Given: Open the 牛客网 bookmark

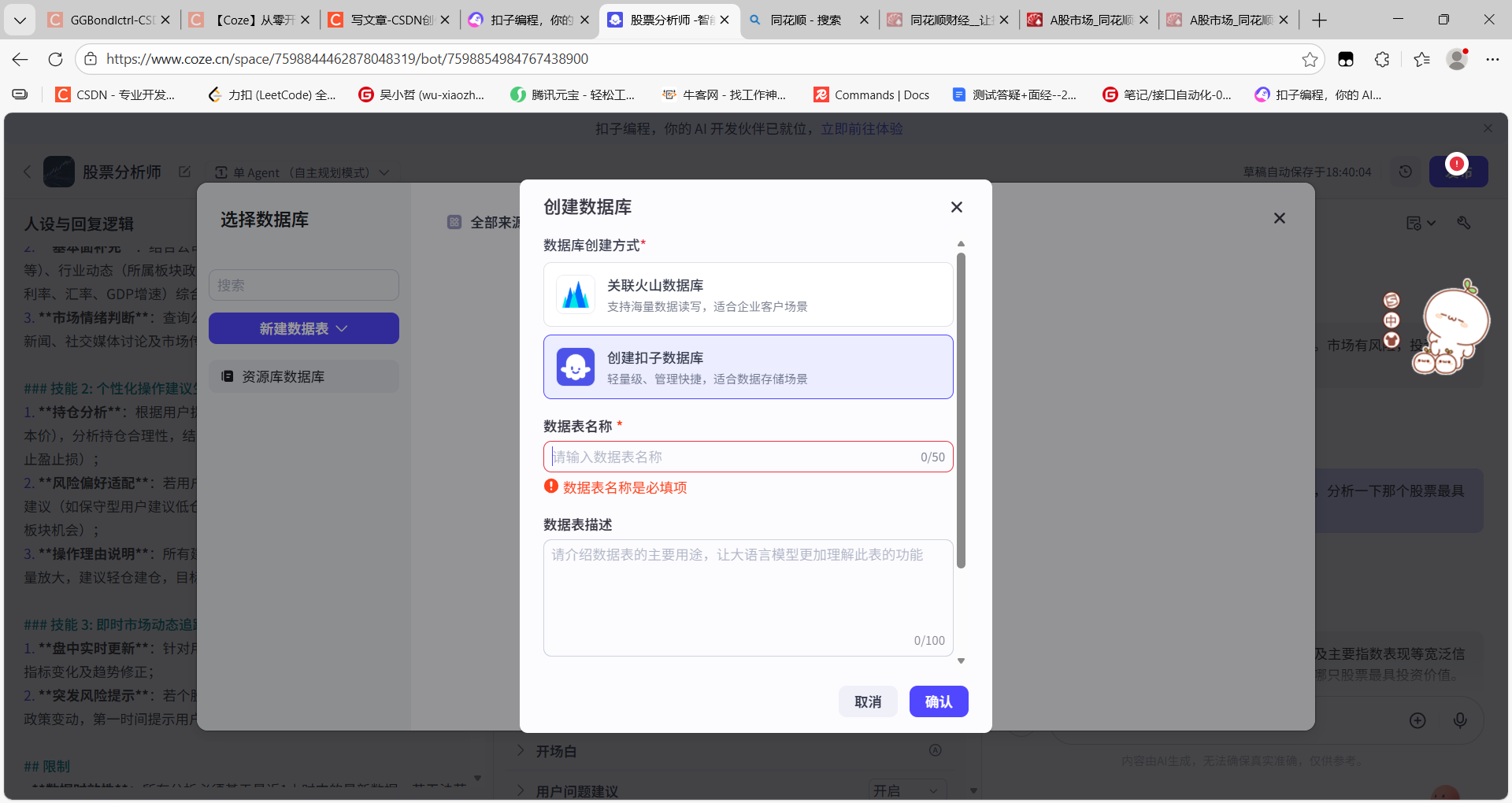Looking at the screenshot, I should tap(724, 94).
